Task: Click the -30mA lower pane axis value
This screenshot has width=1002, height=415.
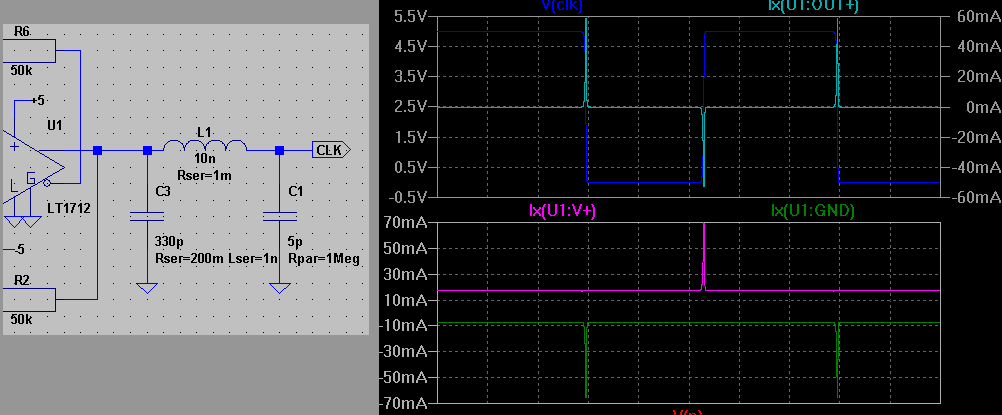Action: click(403, 351)
